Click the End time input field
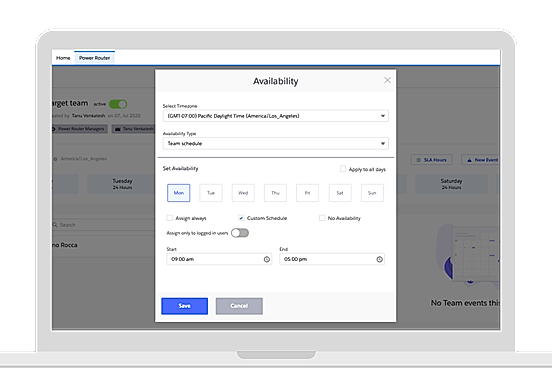552x368 pixels. click(332, 259)
